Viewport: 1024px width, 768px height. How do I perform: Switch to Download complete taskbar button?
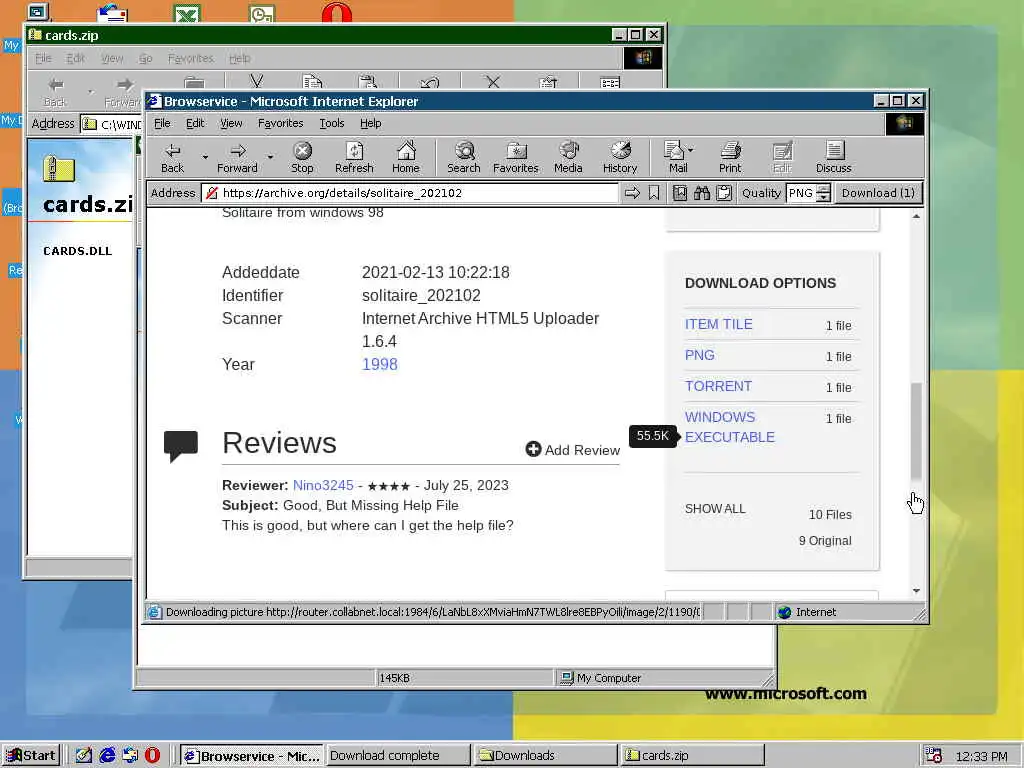(x=398, y=755)
